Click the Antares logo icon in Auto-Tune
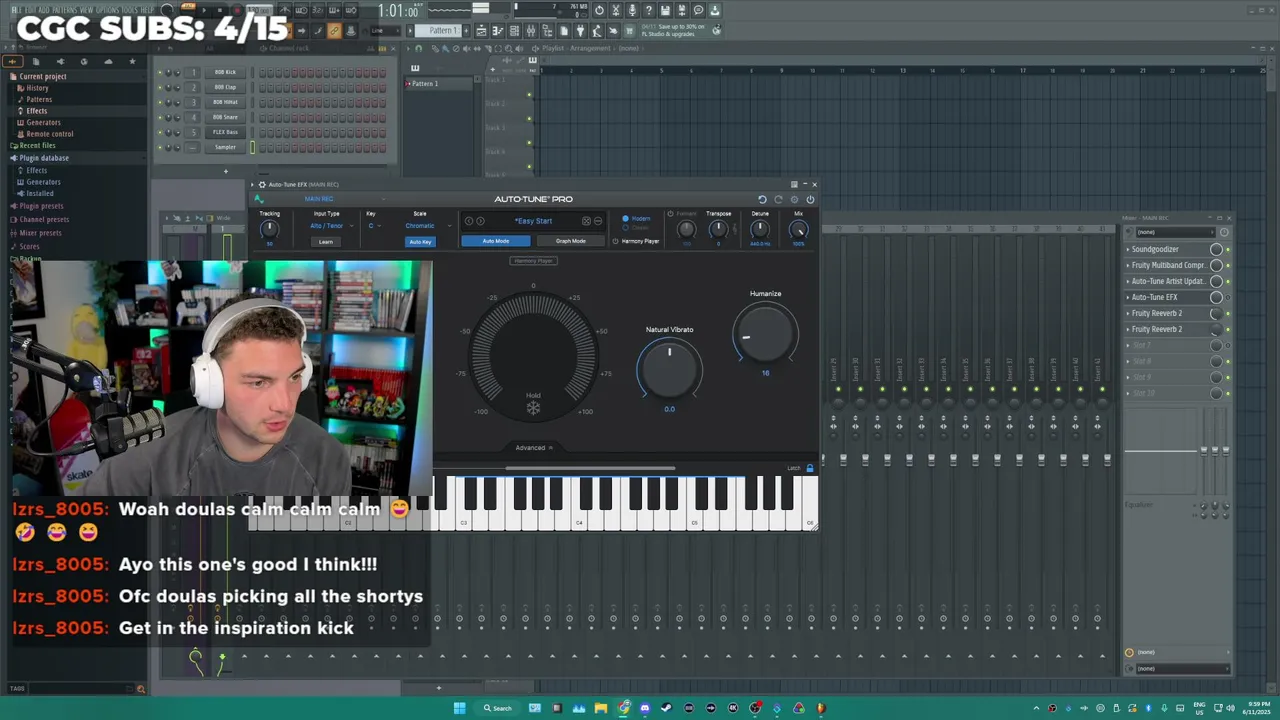The height and width of the screenshot is (720, 1280). pyautogui.click(x=259, y=199)
